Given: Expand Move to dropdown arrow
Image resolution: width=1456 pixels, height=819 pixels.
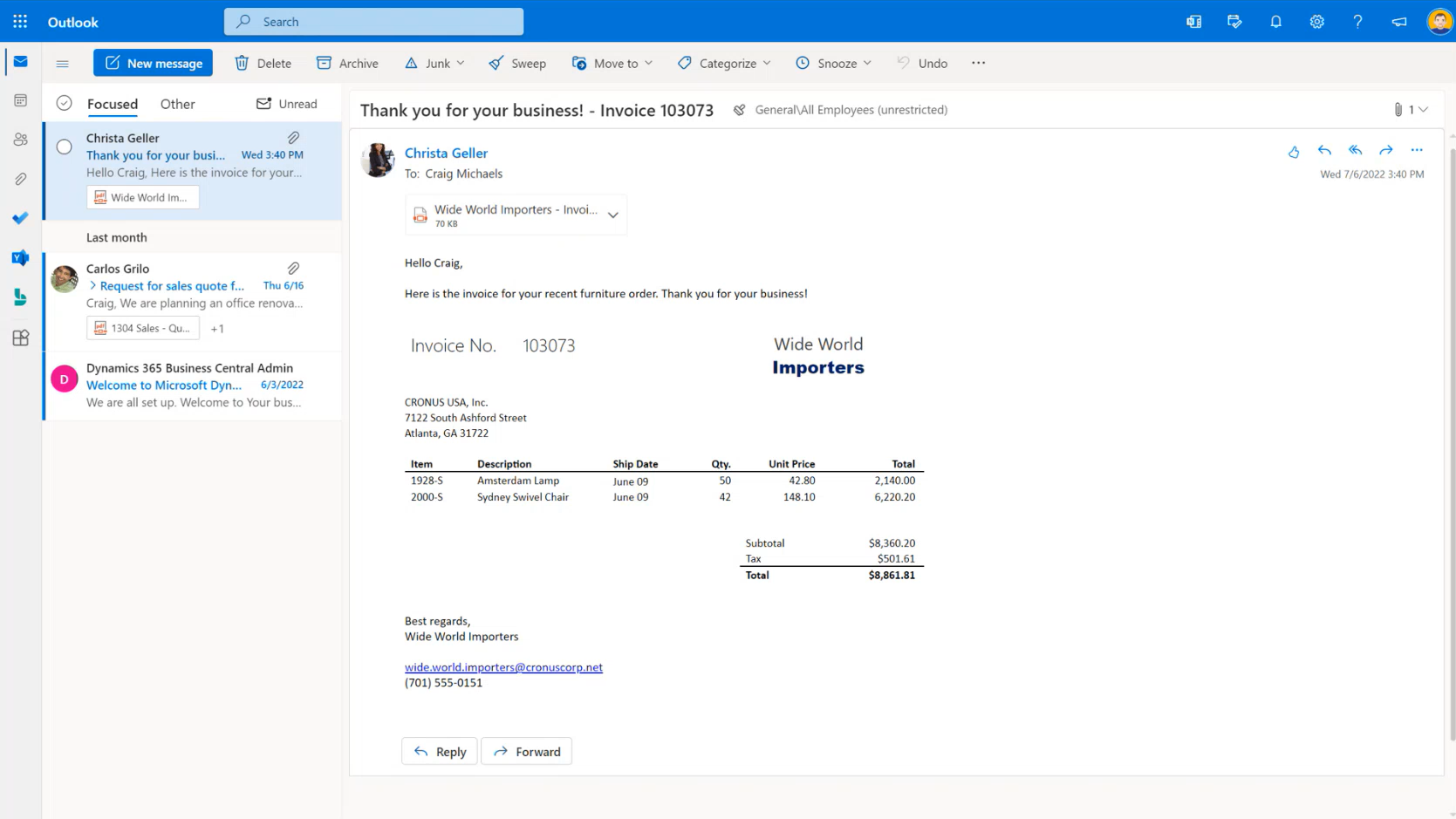Looking at the screenshot, I should pos(648,63).
